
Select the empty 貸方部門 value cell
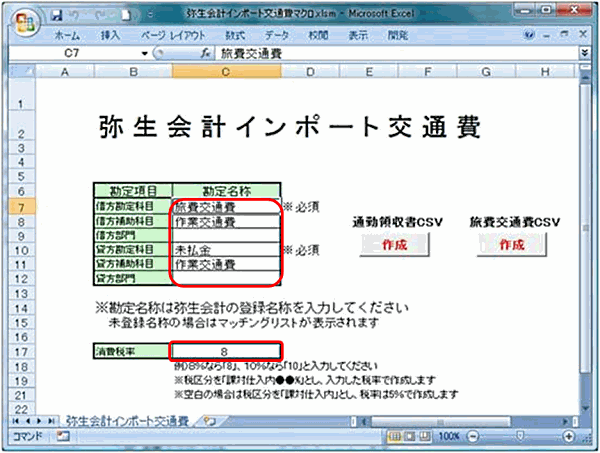[227, 278]
